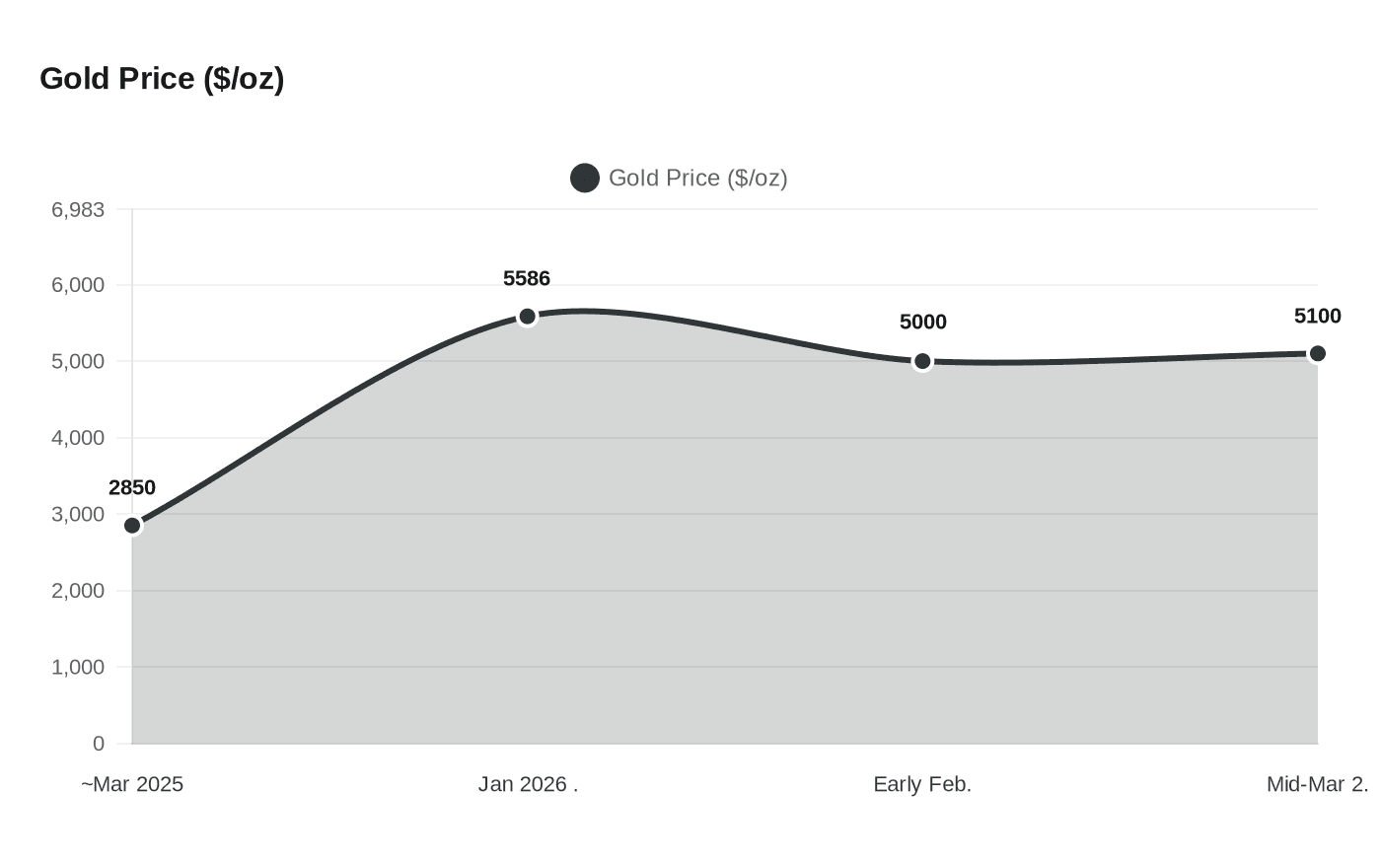Screen dimensions: 1381x868
Task: Click the dark legend circle marker
Action: point(585,178)
